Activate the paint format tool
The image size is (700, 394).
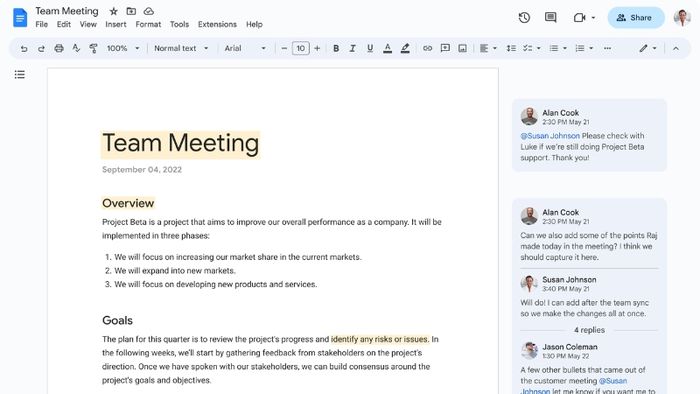(x=93, y=48)
